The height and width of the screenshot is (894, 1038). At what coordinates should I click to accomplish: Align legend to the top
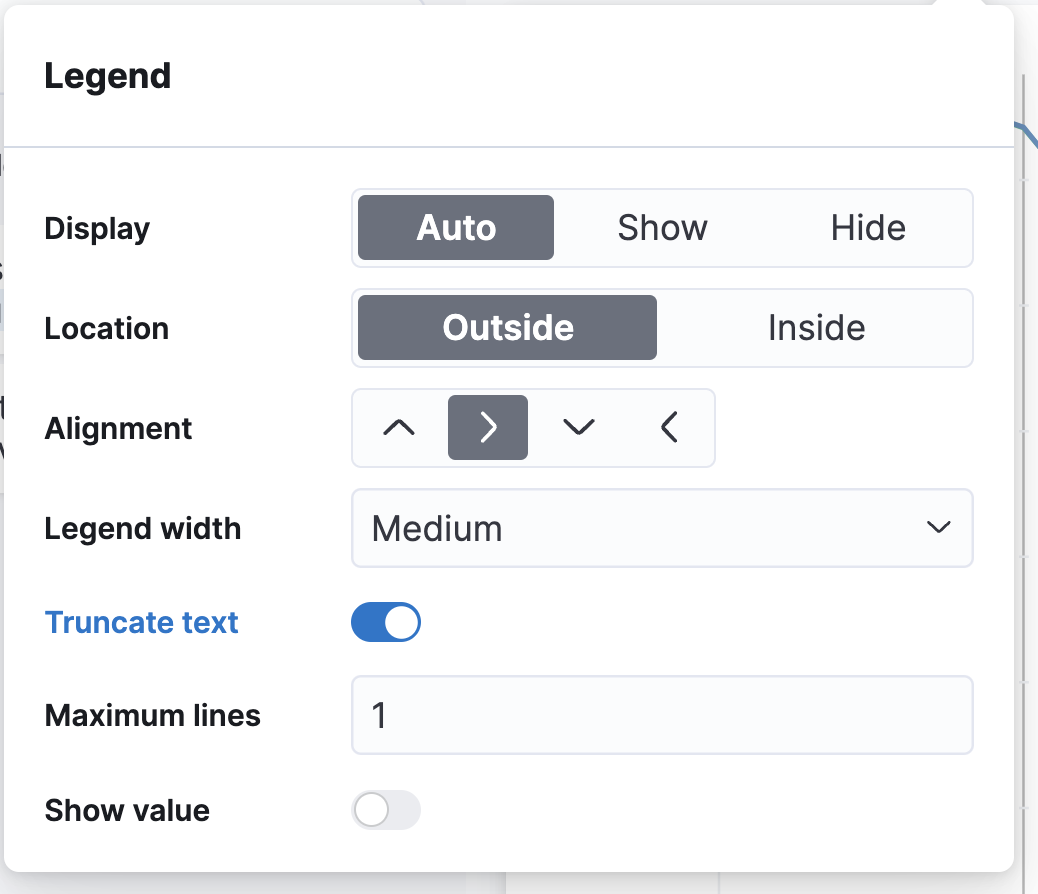point(398,428)
